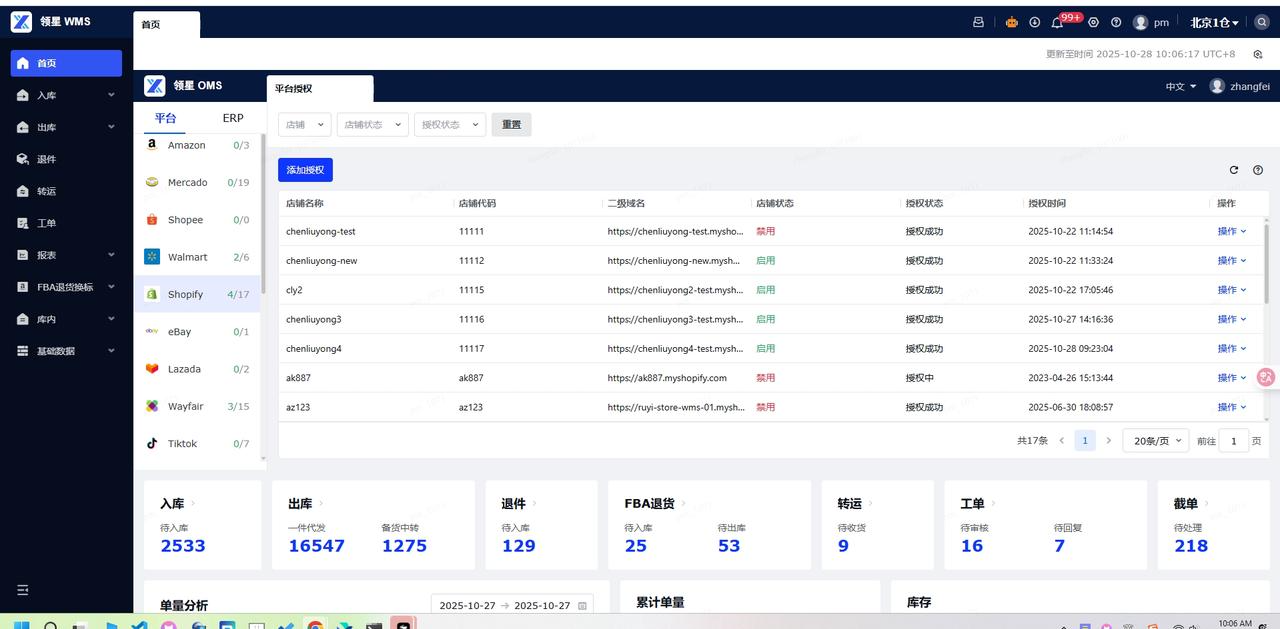This screenshot has width=1280, height=629.
Task: Expand the 基础数据 sidebar menu
Action: pos(66,351)
